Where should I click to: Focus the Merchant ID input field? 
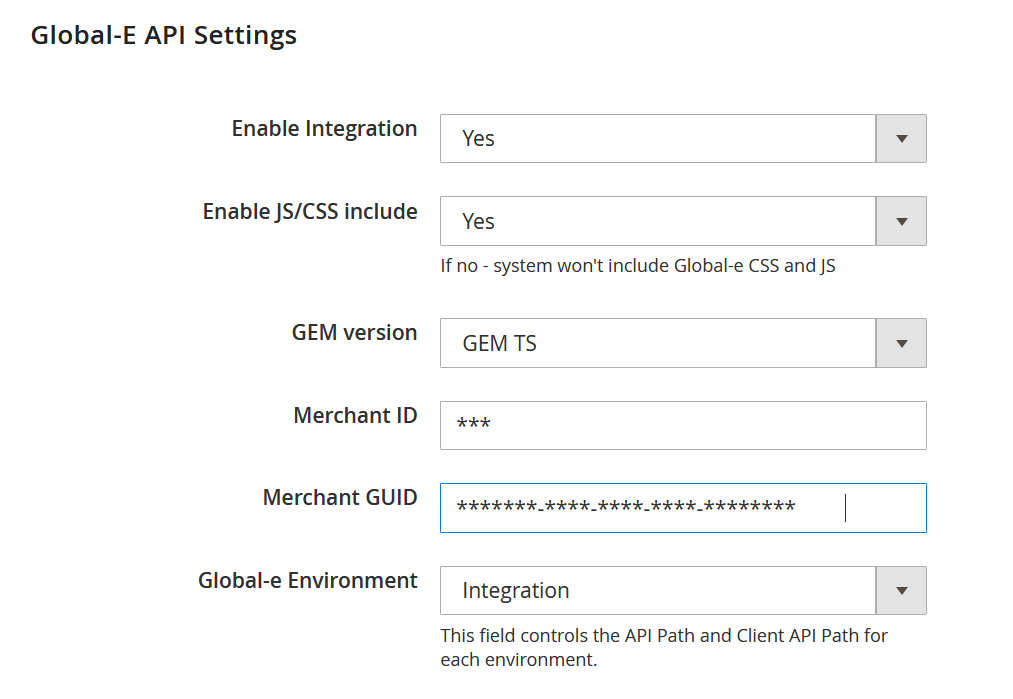click(683, 425)
